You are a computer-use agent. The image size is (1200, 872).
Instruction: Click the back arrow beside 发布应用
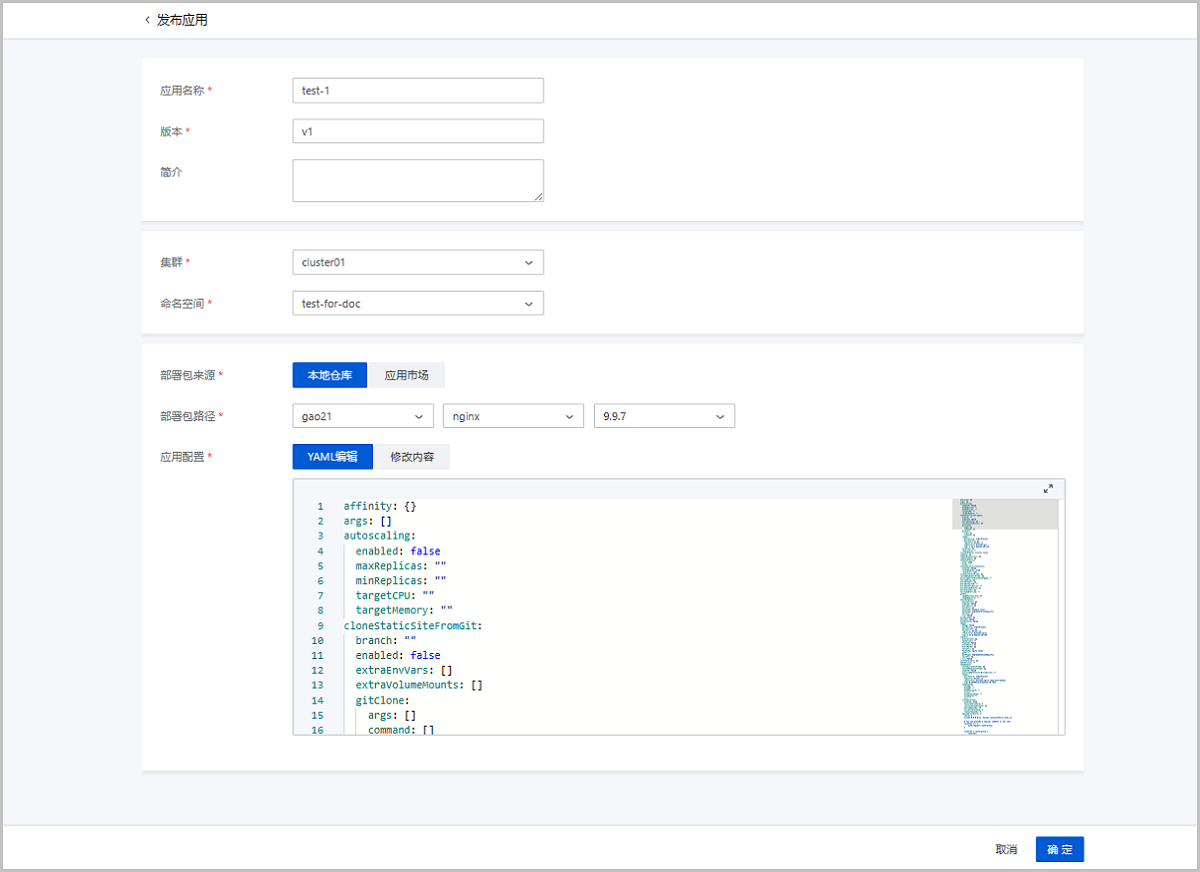148,20
